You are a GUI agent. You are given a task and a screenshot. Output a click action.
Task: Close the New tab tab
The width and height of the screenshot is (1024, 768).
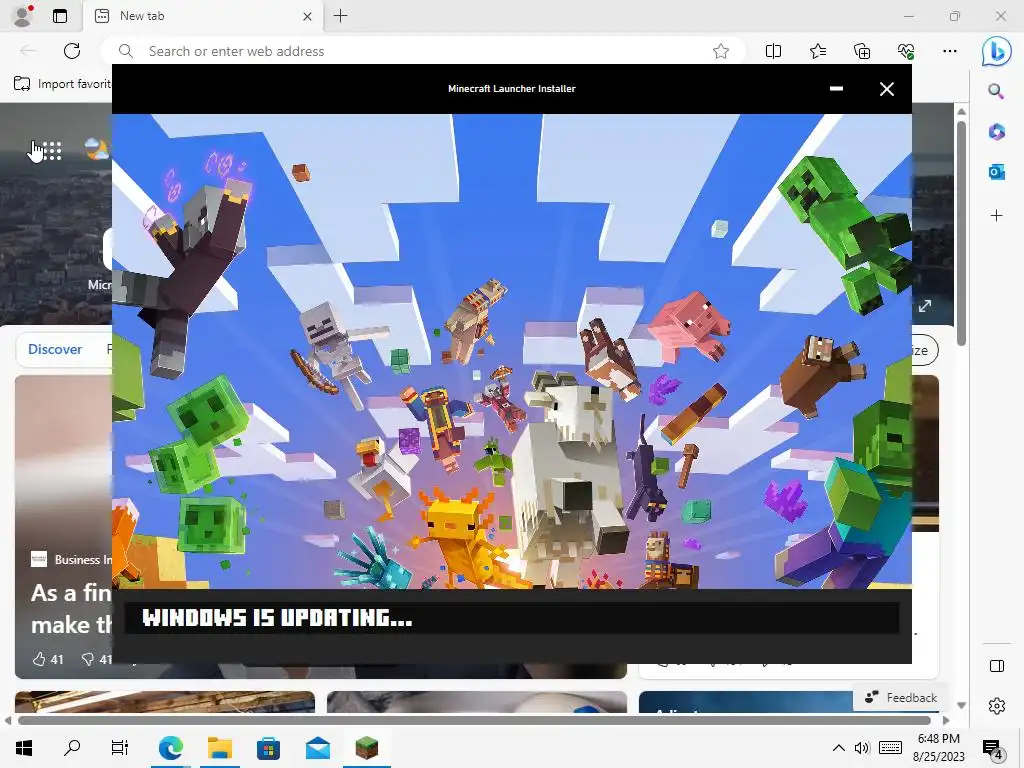coord(308,16)
